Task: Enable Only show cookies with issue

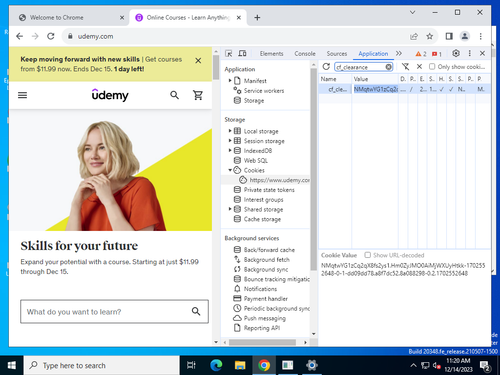Action: [x=432, y=67]
